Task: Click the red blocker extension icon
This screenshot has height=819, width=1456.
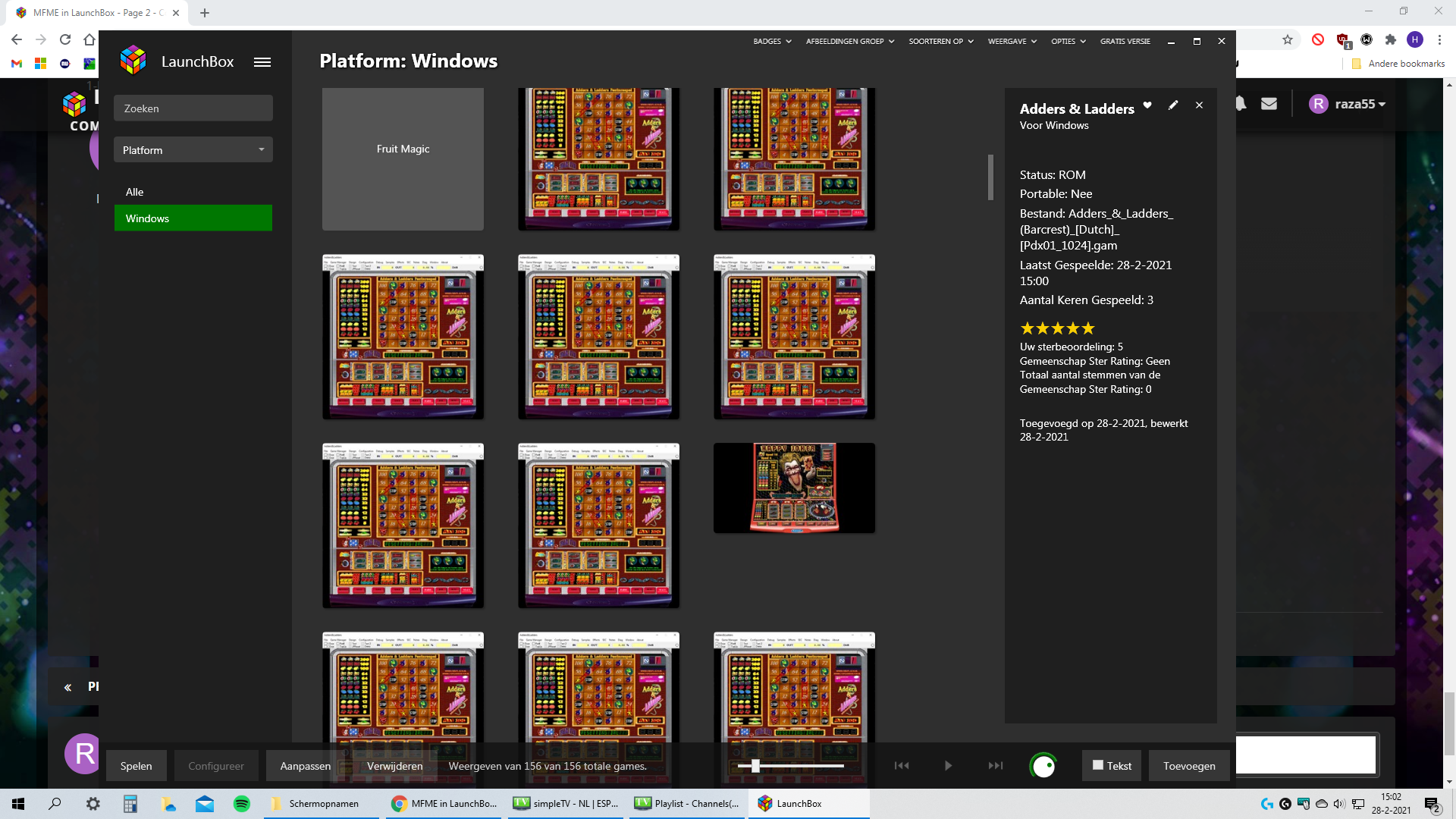Action: point(1318,39)
